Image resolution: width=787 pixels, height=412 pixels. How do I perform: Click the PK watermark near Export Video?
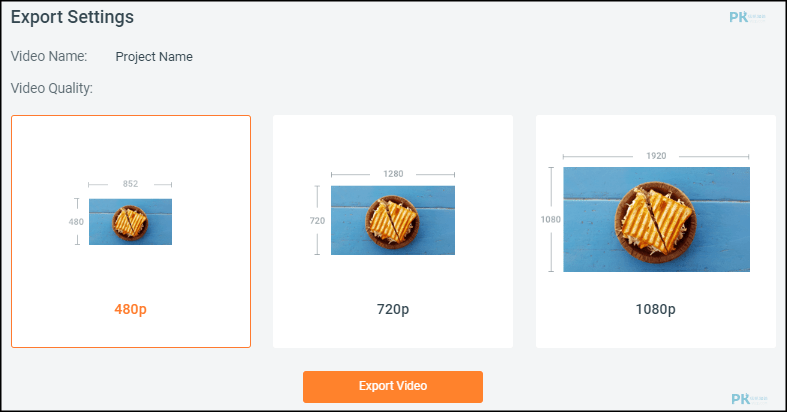coord(749,399)
